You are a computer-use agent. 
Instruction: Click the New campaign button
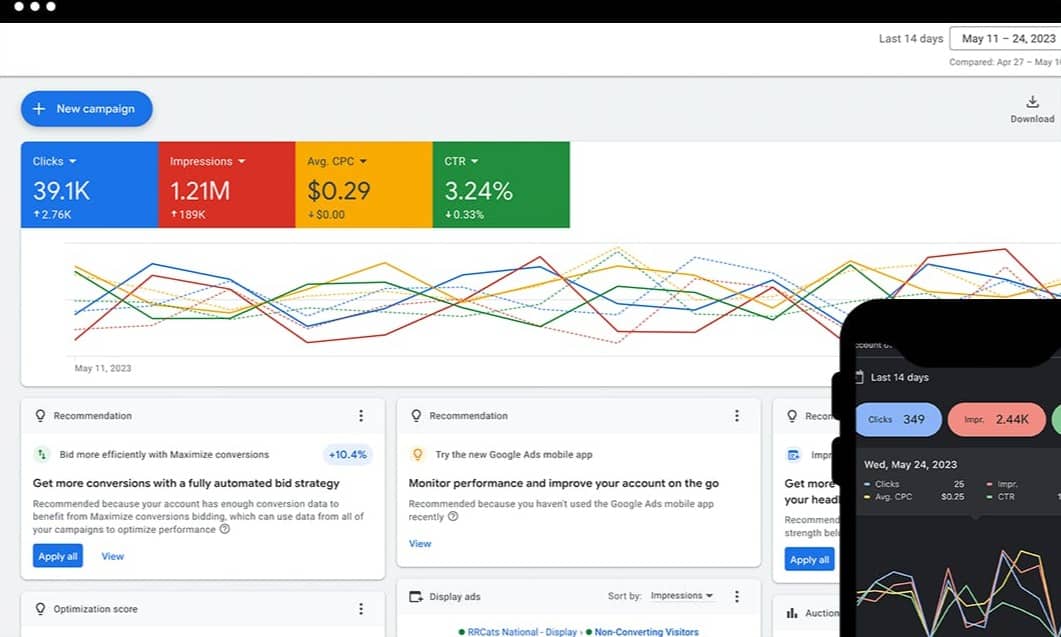[87, 108]
